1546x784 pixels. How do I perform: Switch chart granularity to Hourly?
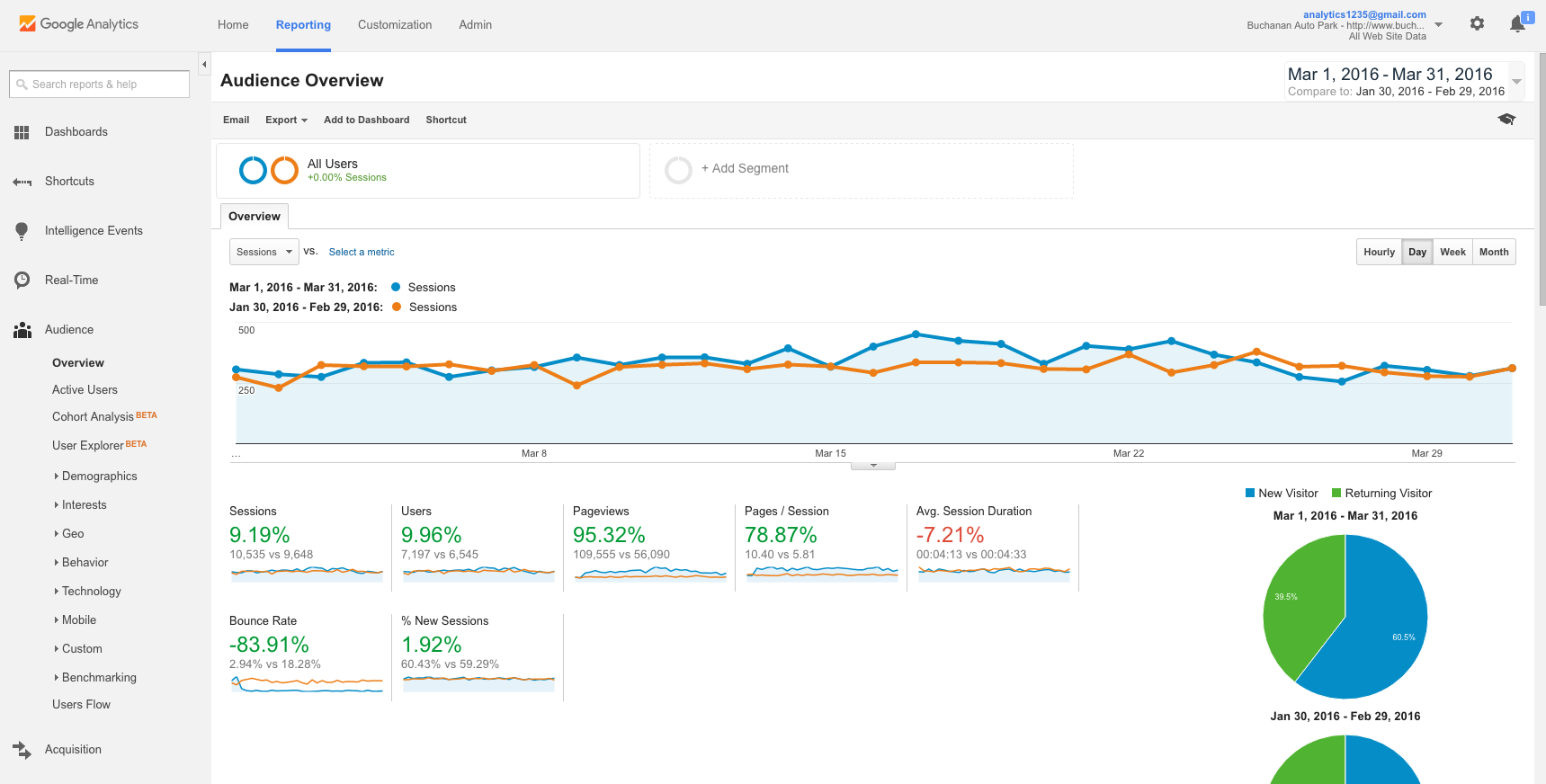coord(1379,252)
